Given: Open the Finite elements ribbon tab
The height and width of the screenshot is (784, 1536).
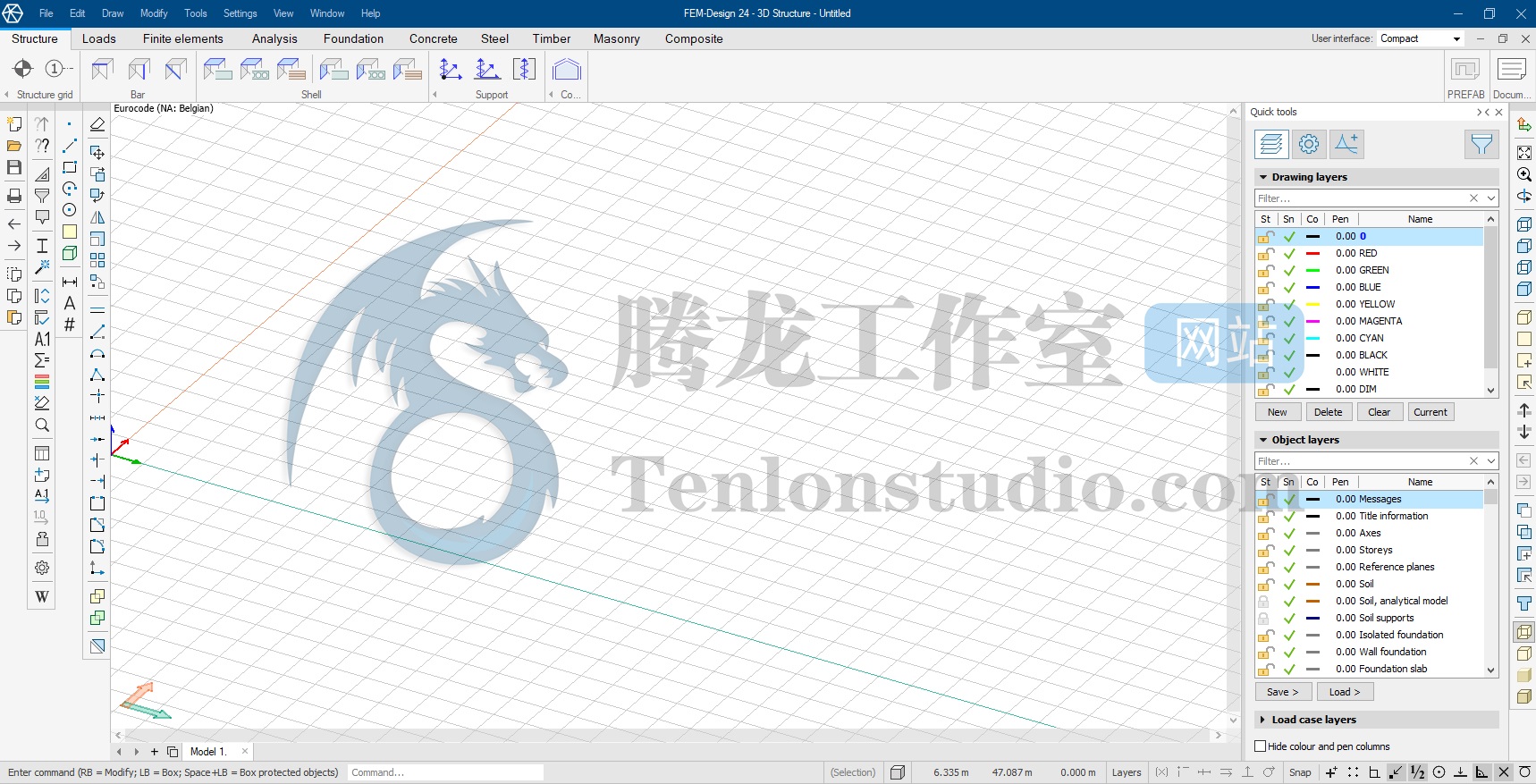Looking at the screenshot, I should click(x=183, y=38).
